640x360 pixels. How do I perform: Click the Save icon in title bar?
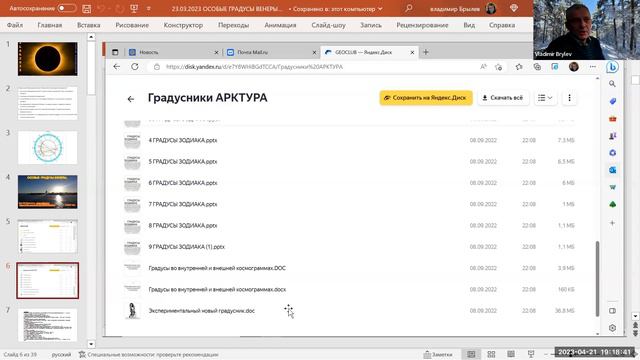(87, 9)
